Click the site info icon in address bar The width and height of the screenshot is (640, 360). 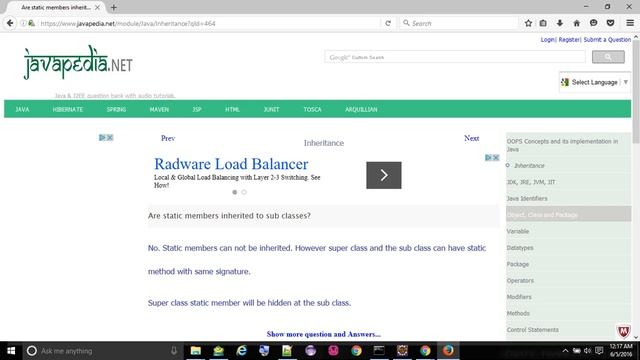click(x=23, y=23)
